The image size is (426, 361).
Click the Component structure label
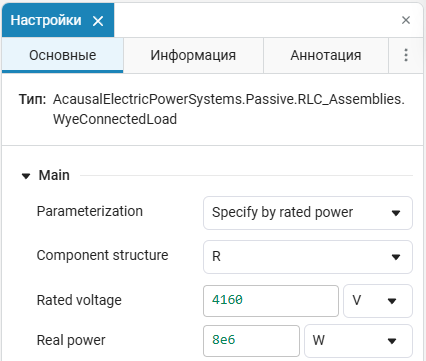[102, 255]
